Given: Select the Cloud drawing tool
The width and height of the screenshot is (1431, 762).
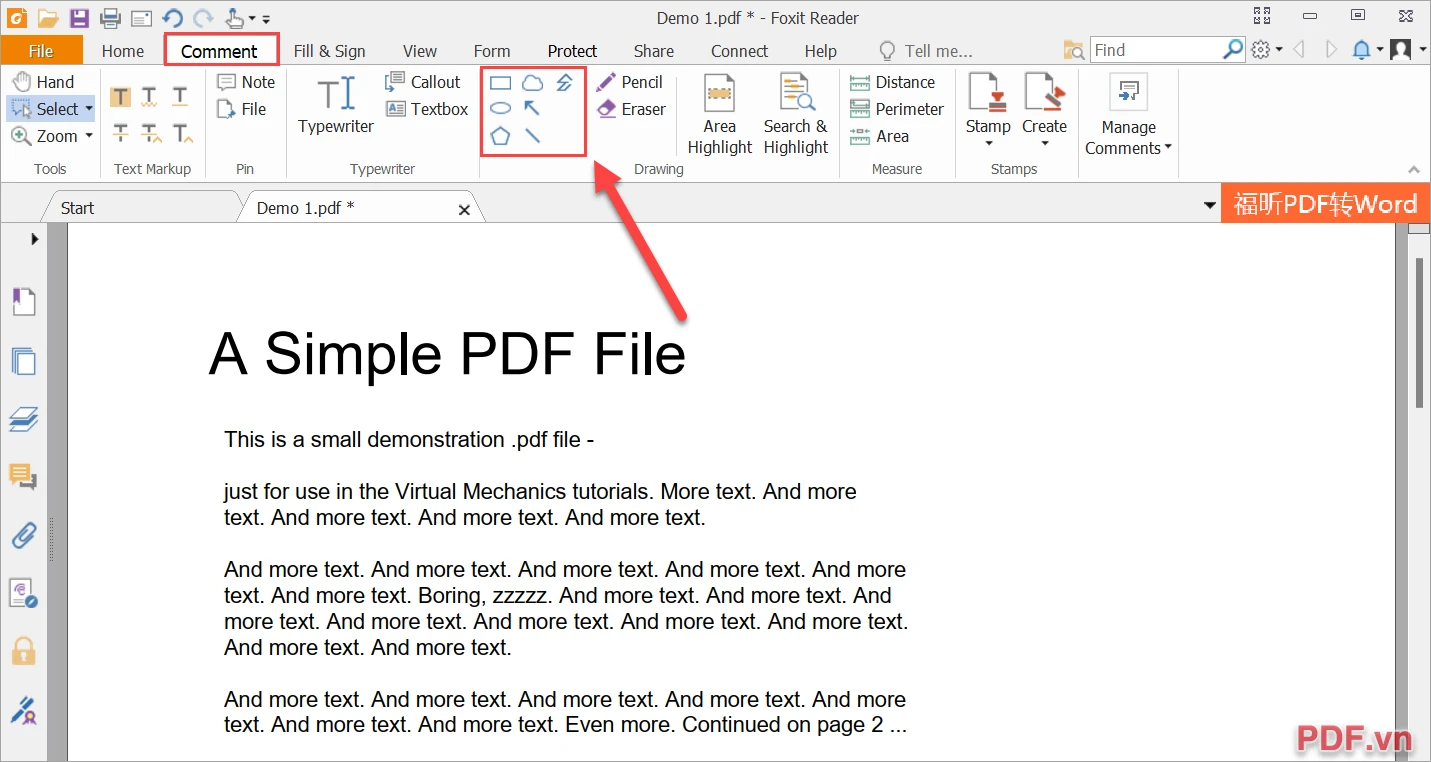Looking at the screenshot, I should [533, 83].
